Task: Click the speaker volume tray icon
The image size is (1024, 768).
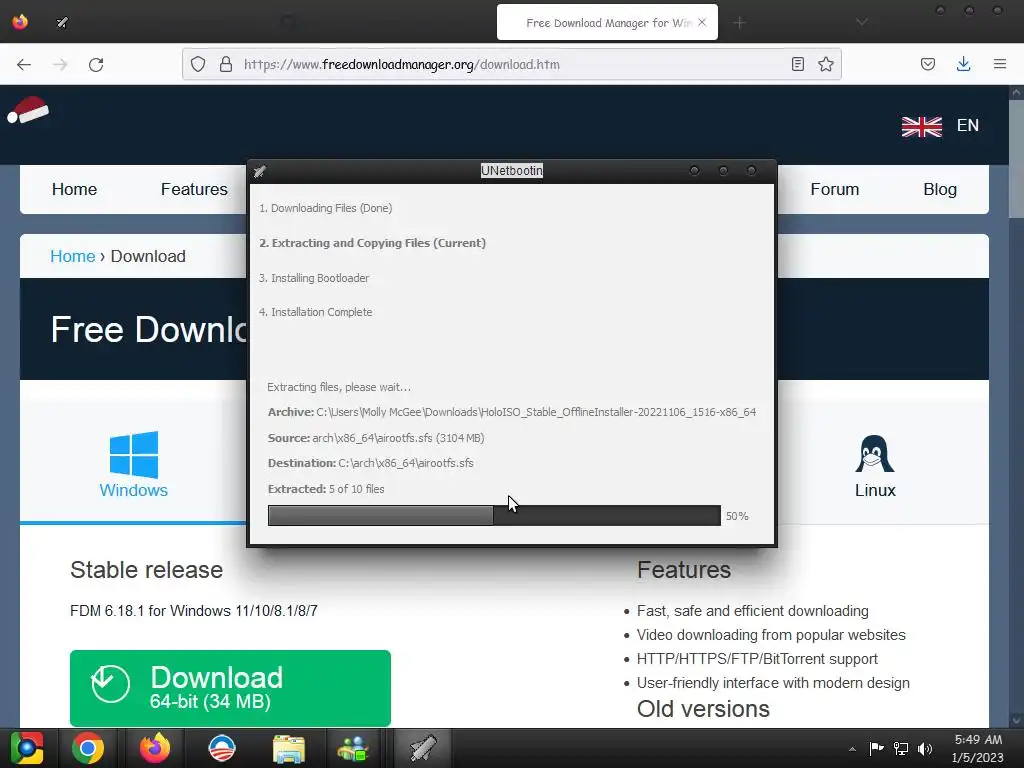Action: coord(925,748)
